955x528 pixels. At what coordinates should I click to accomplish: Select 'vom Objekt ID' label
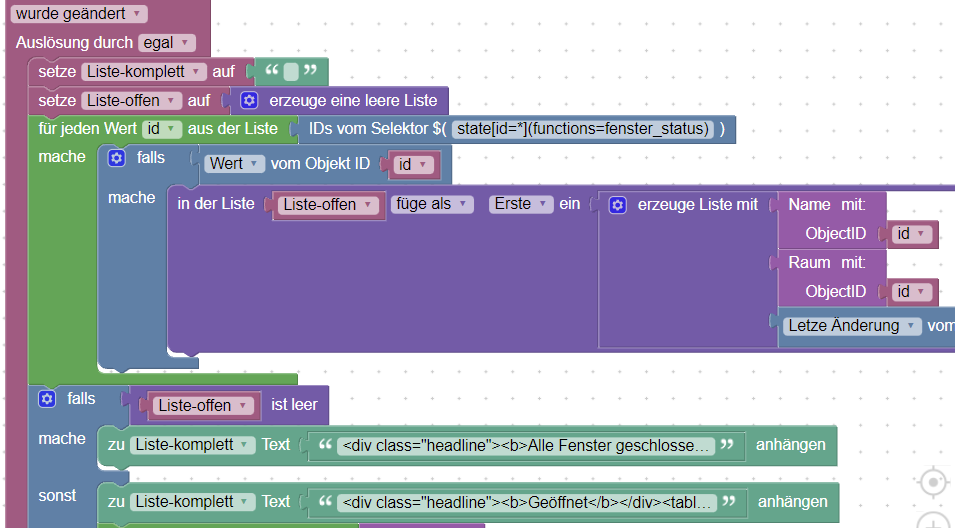[x=320, y=164]
